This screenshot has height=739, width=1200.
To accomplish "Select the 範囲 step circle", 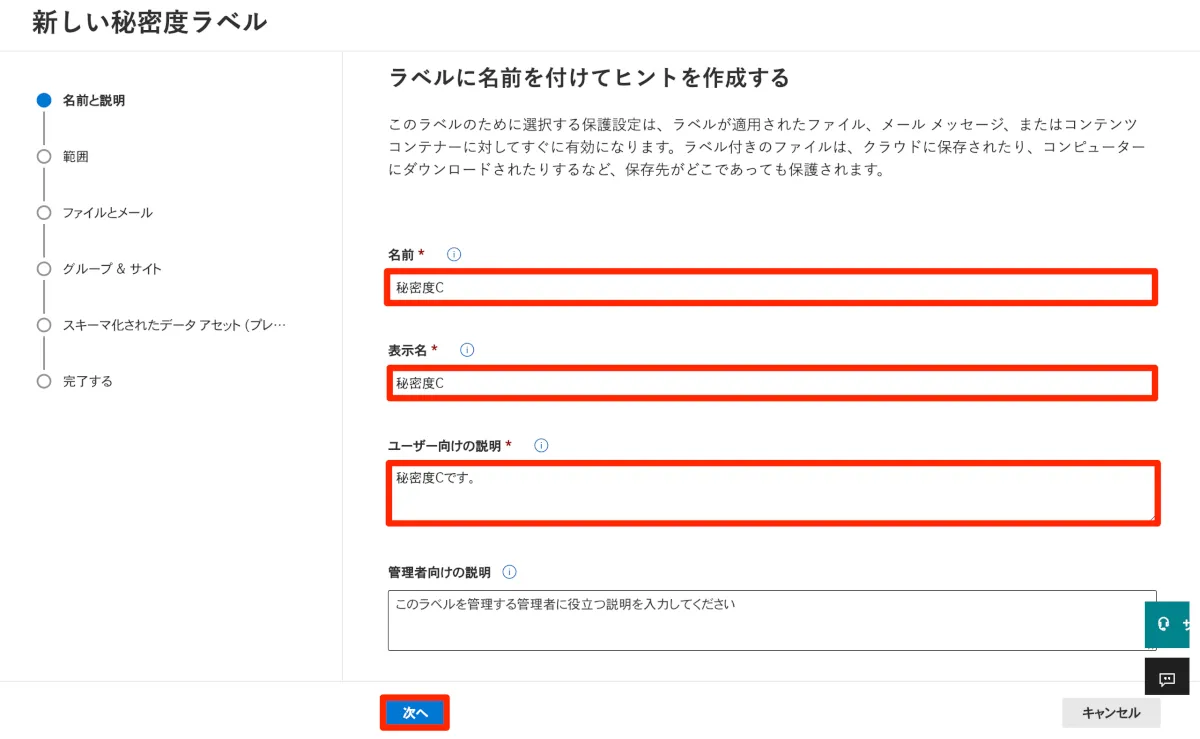I will coord(44,156).
